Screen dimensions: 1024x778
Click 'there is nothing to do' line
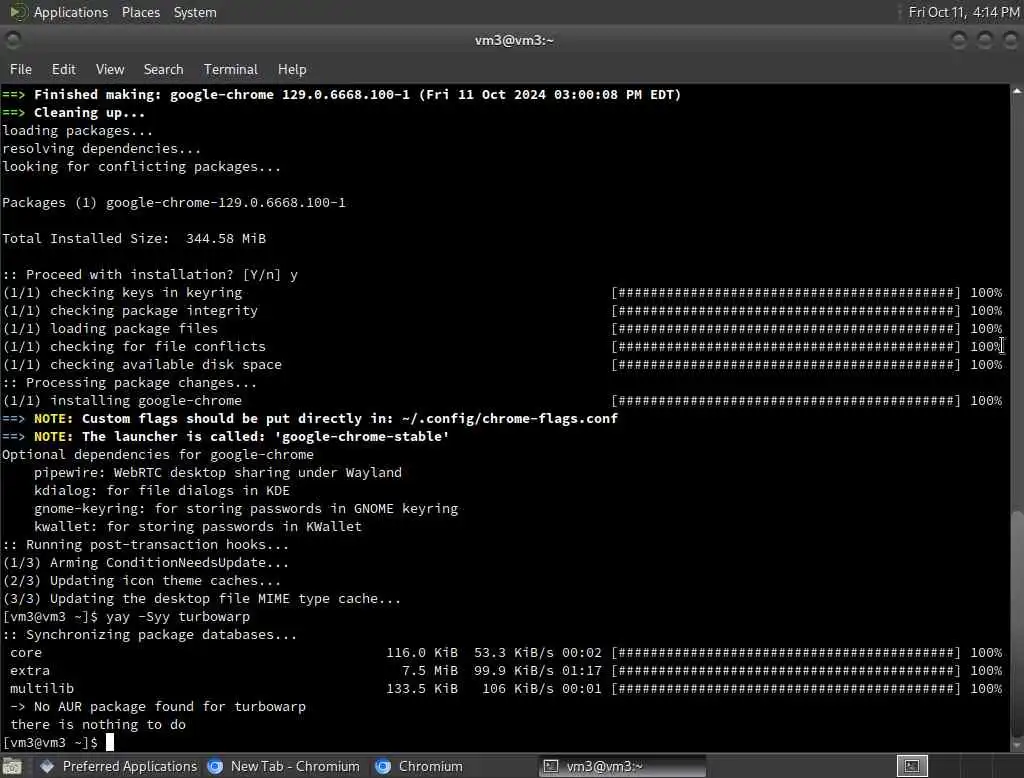pyautogui.click(x=98, y=724)
